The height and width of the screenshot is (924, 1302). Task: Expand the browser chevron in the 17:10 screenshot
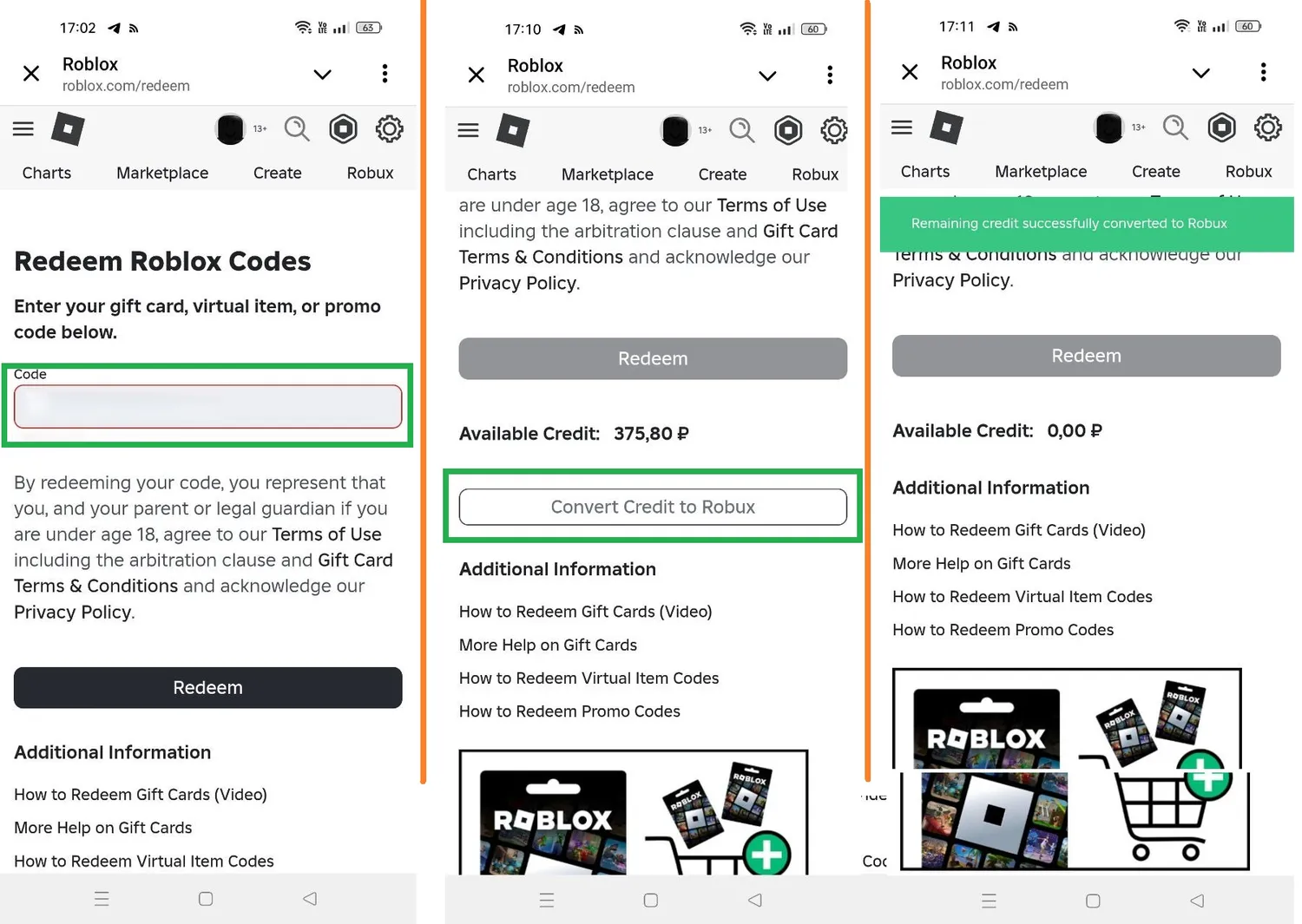click(x=767, y=75)
